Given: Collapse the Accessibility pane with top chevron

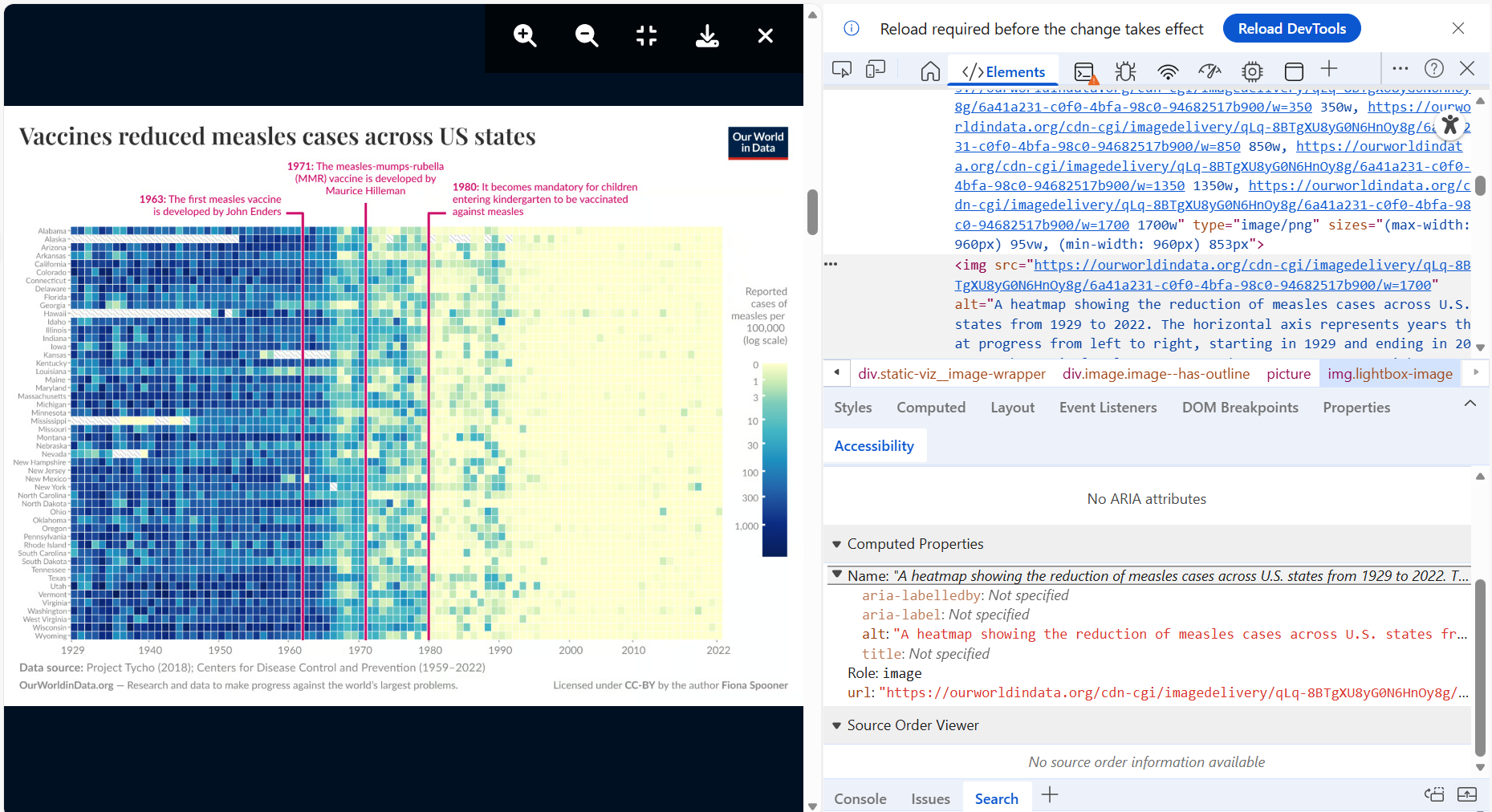Looking at the screenshot, I should [x=1470, y=404].
